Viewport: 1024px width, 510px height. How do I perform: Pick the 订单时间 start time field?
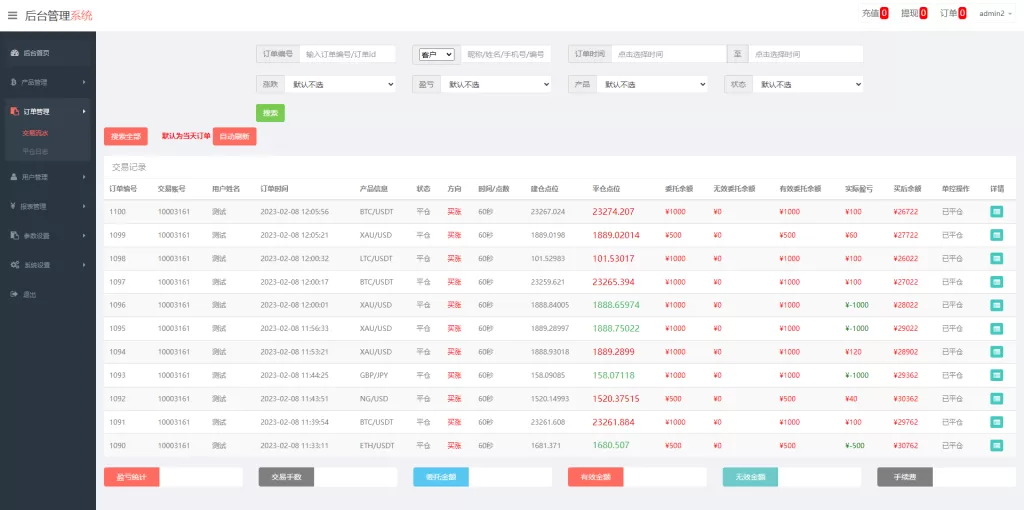[x=669, y=54]
